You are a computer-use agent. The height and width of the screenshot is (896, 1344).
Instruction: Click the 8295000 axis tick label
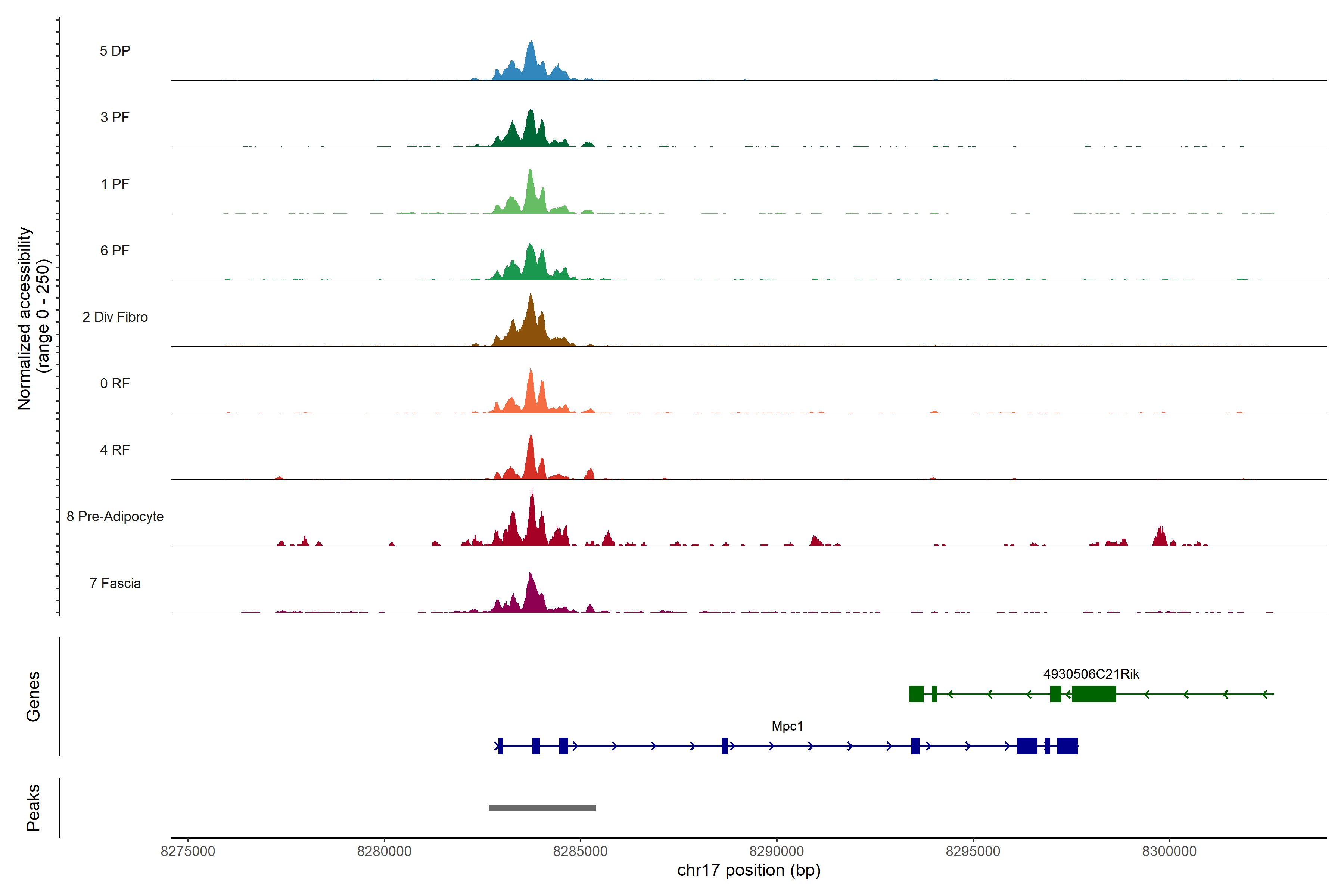(973, 852)
